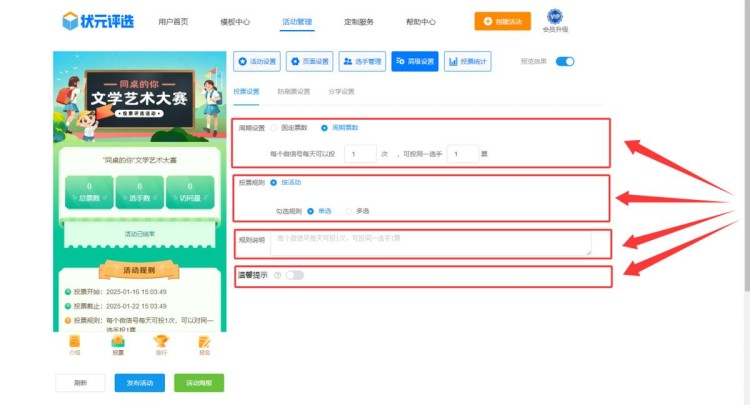Click the daily vote count input field
750x405 pixels.
359,154
